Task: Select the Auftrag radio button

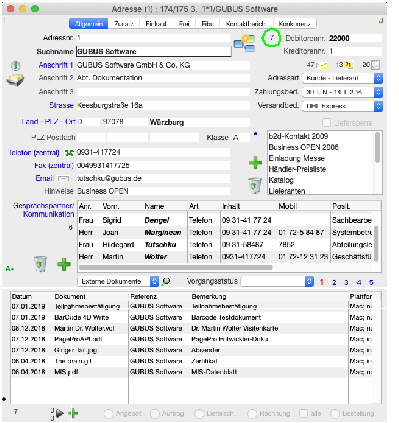Action: point(155,414)
